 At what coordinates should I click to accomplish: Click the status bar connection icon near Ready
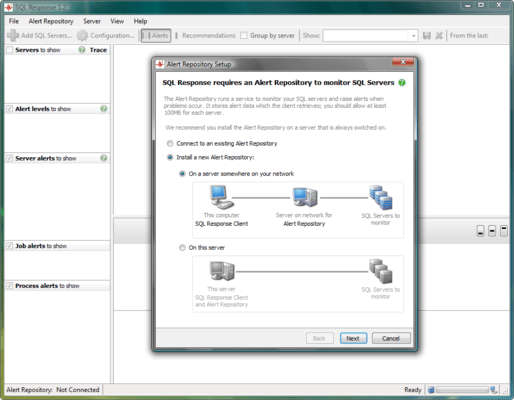pyautogui.click(x=431, y=390)
